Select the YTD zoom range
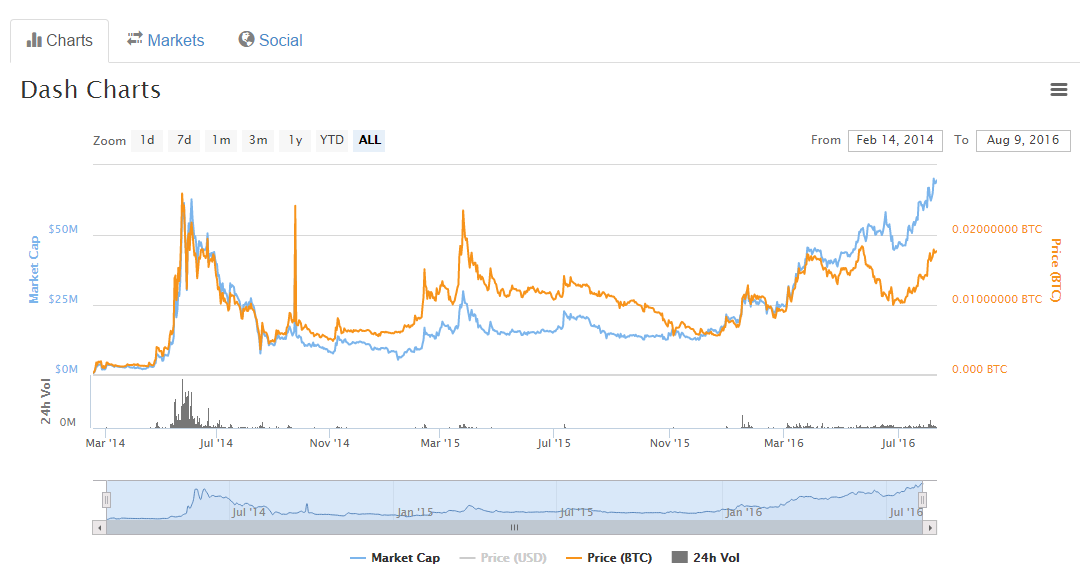The width and height of the screenshot is (1092, 576). coord(331,140)
